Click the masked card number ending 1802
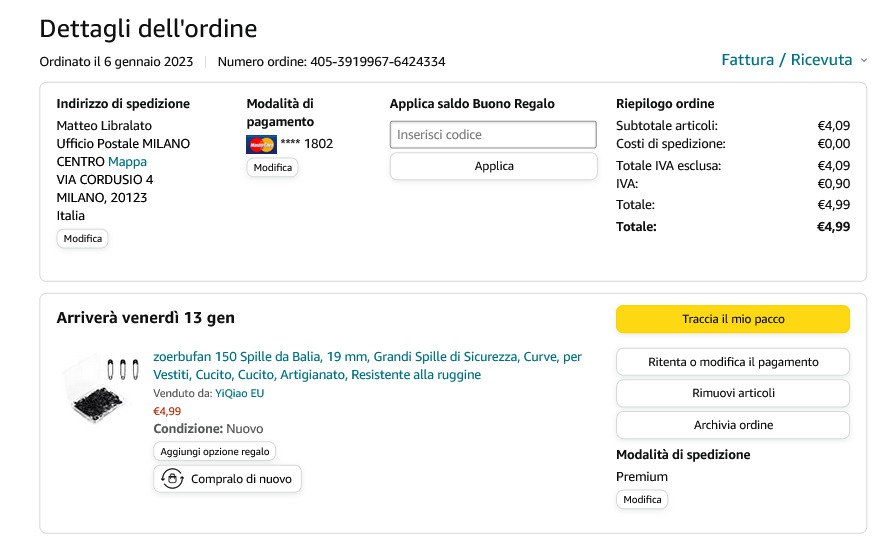The width and height of the screenshot is (892, 539). tap(307, 144)
